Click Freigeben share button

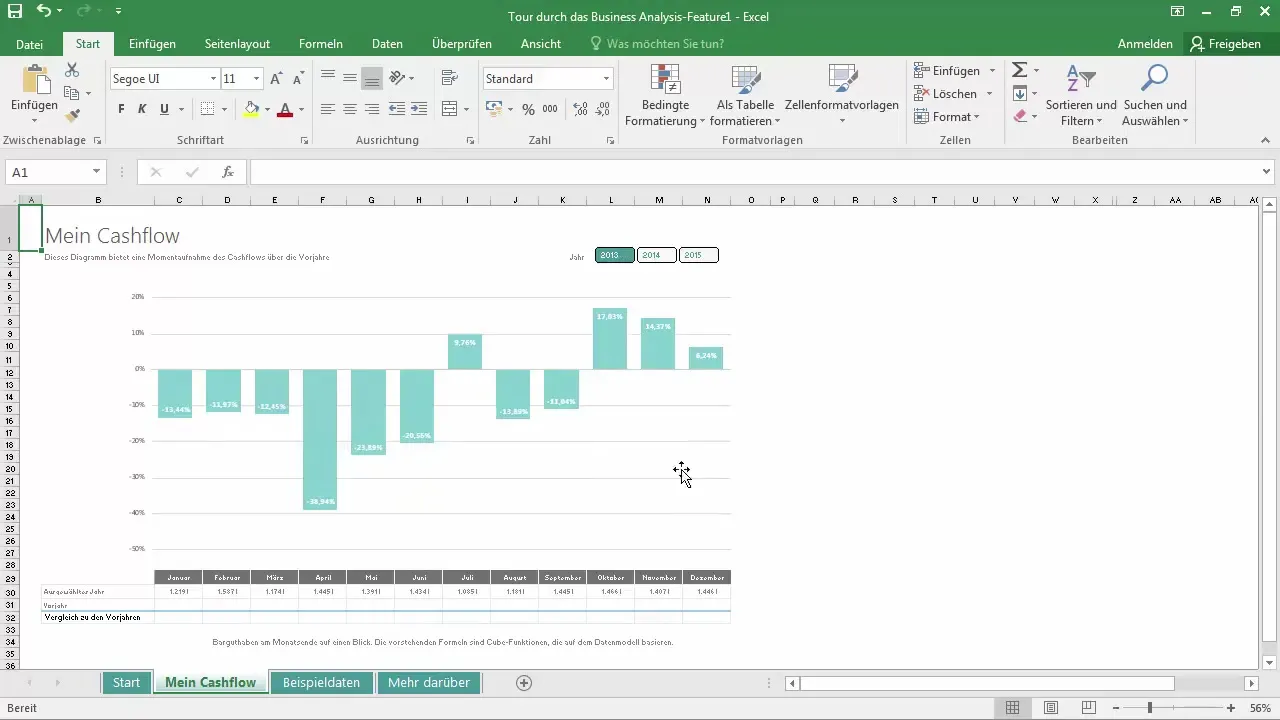(x=1225, y=44)
